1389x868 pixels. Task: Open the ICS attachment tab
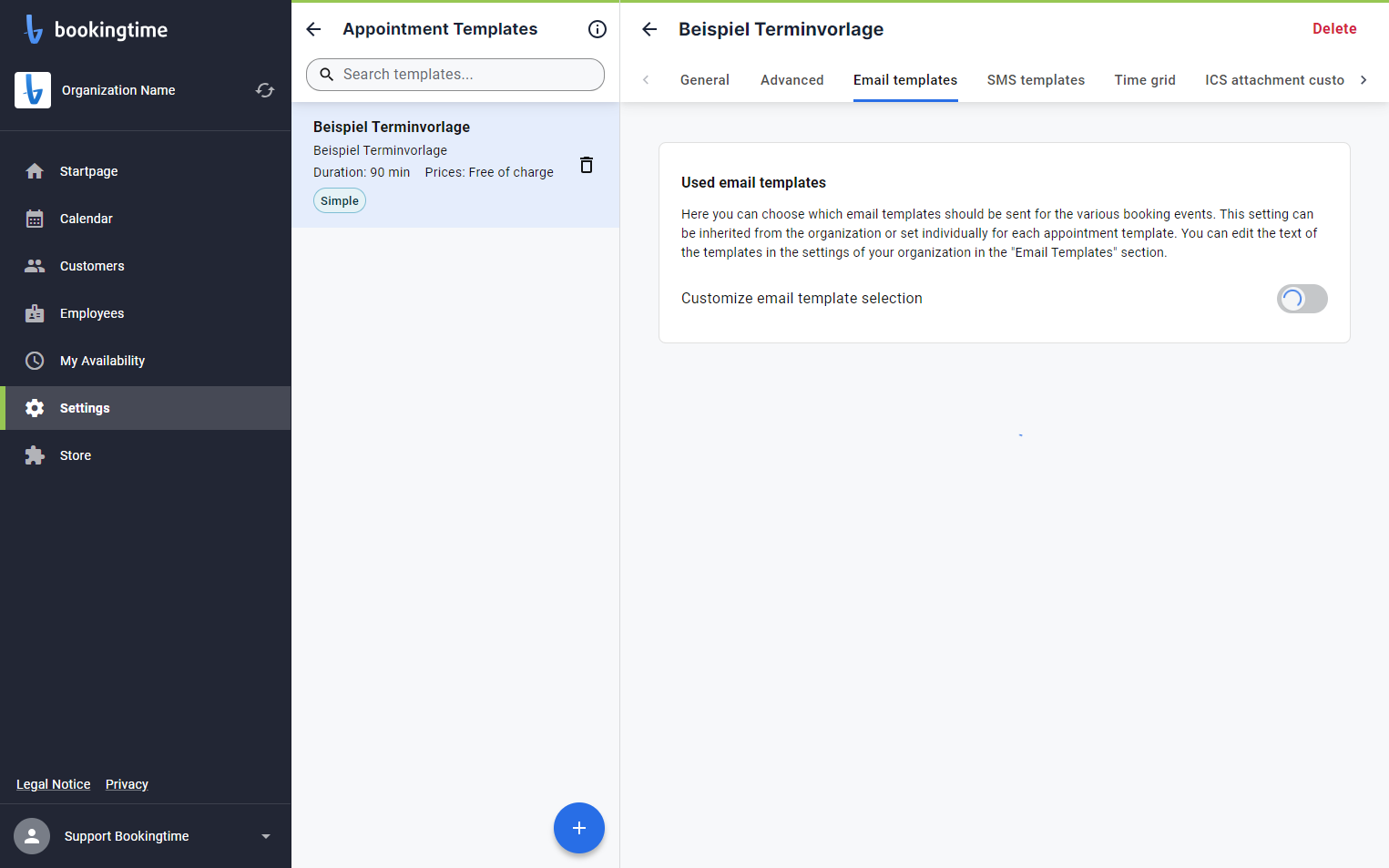pyautogui.click(x=1274, y=80)
